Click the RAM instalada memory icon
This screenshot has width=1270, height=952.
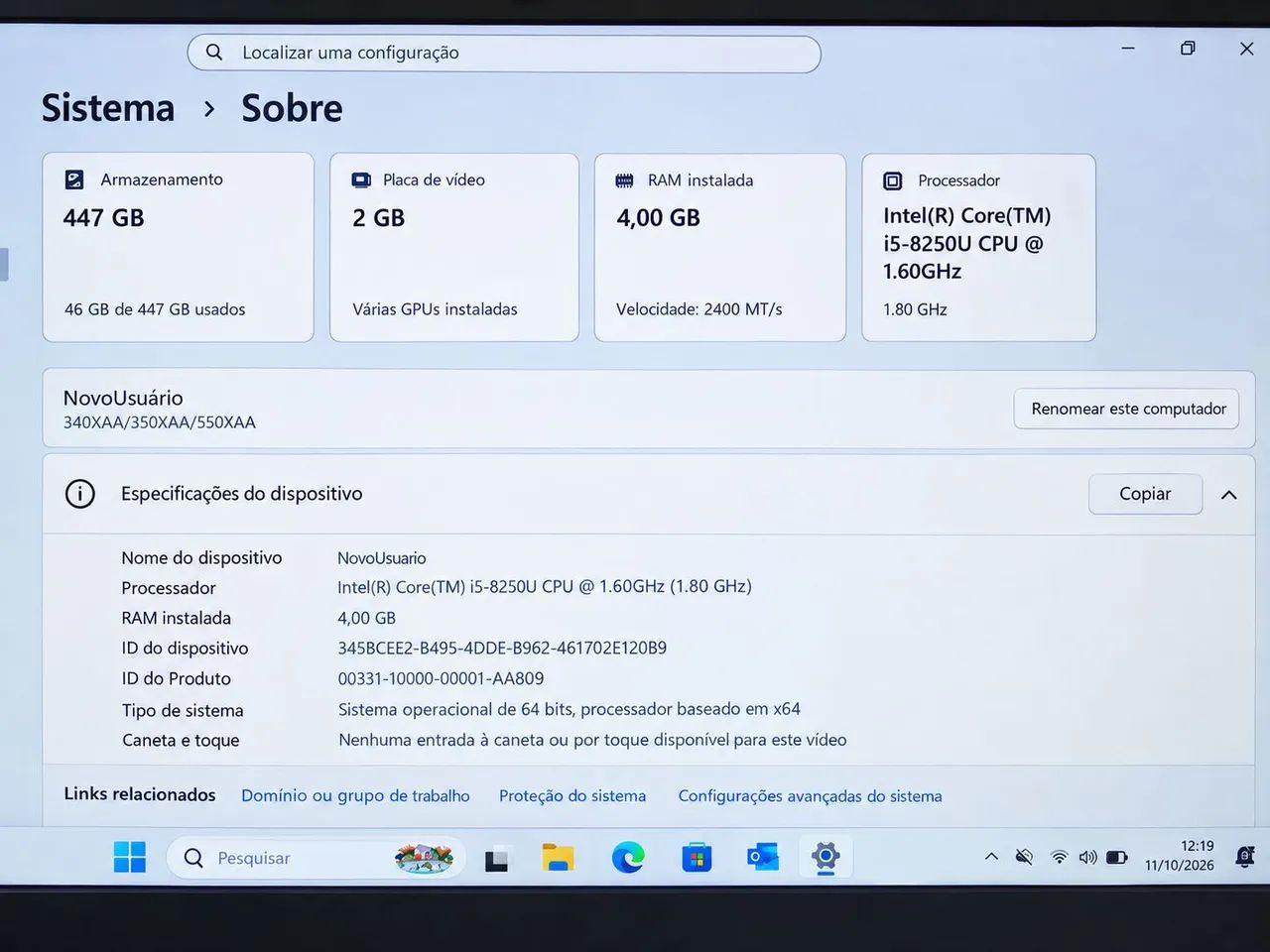625,180
